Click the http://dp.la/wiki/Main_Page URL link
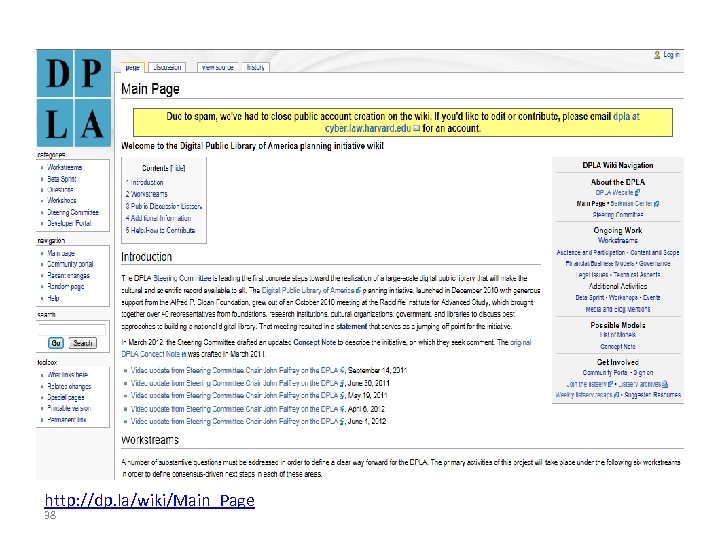The width and height of the screenshot is (720, 540). click(x=150, y=500)
